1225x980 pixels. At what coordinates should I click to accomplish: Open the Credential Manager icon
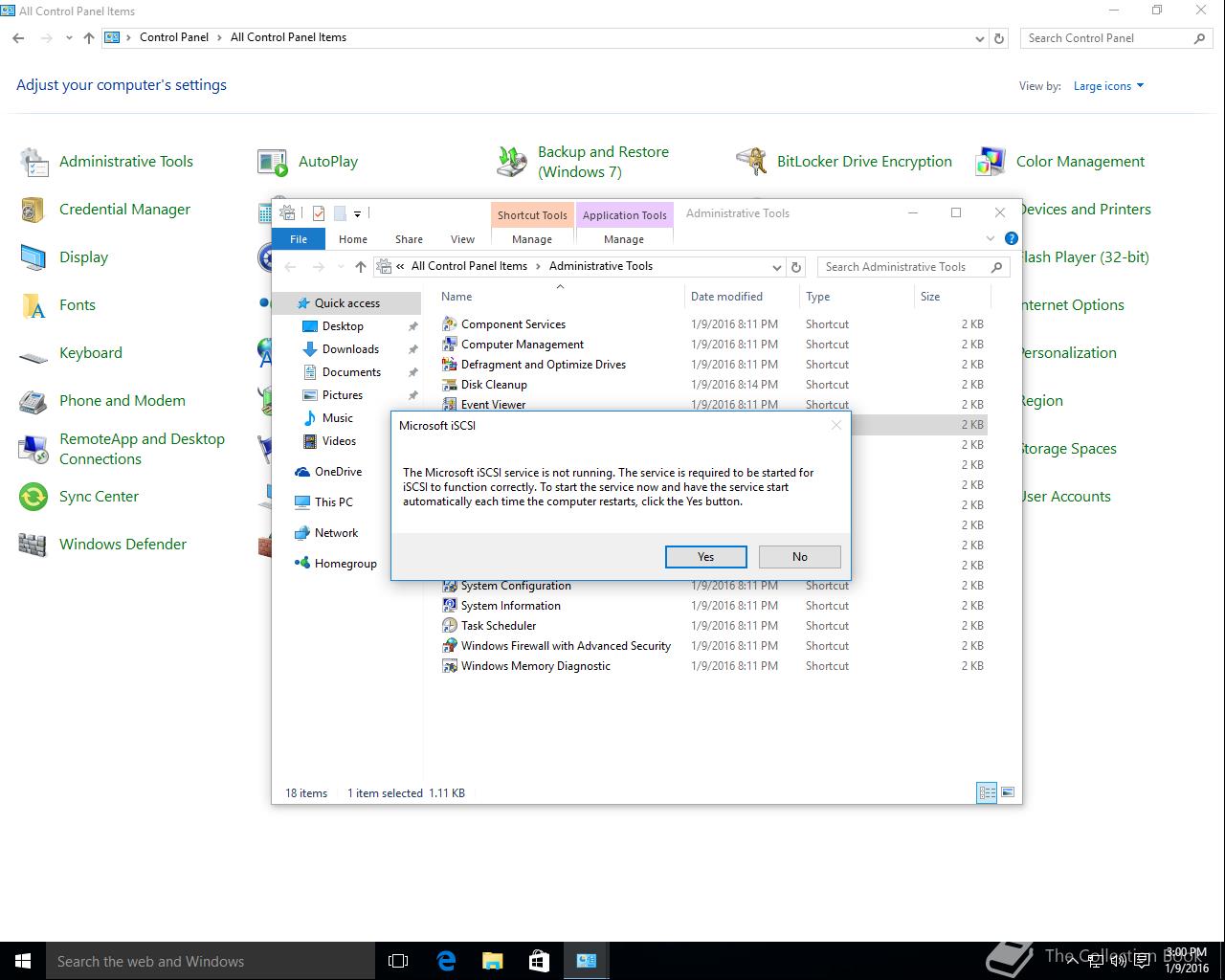[34, 210]
